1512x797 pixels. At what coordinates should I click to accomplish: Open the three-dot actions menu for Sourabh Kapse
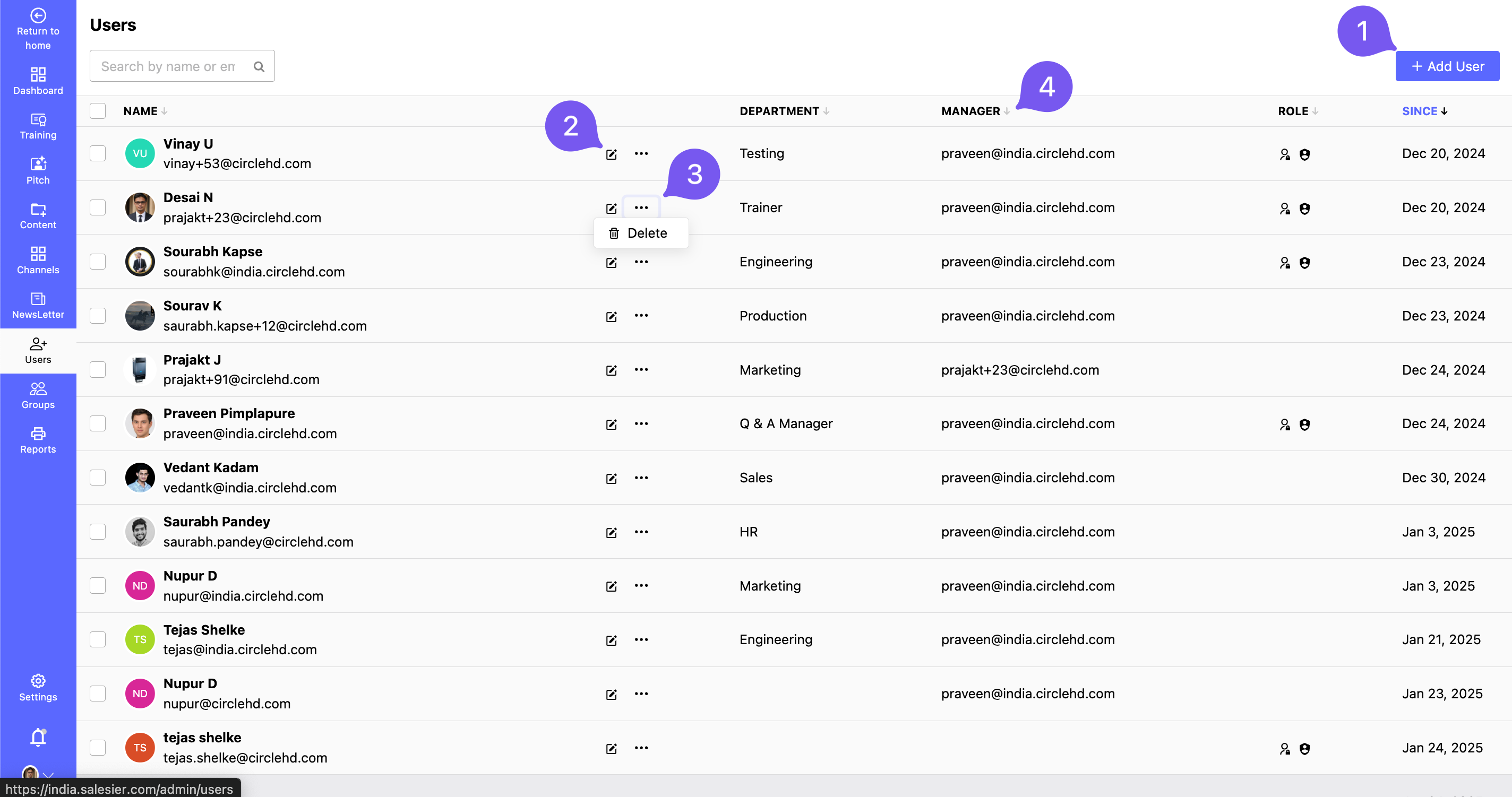641,262
